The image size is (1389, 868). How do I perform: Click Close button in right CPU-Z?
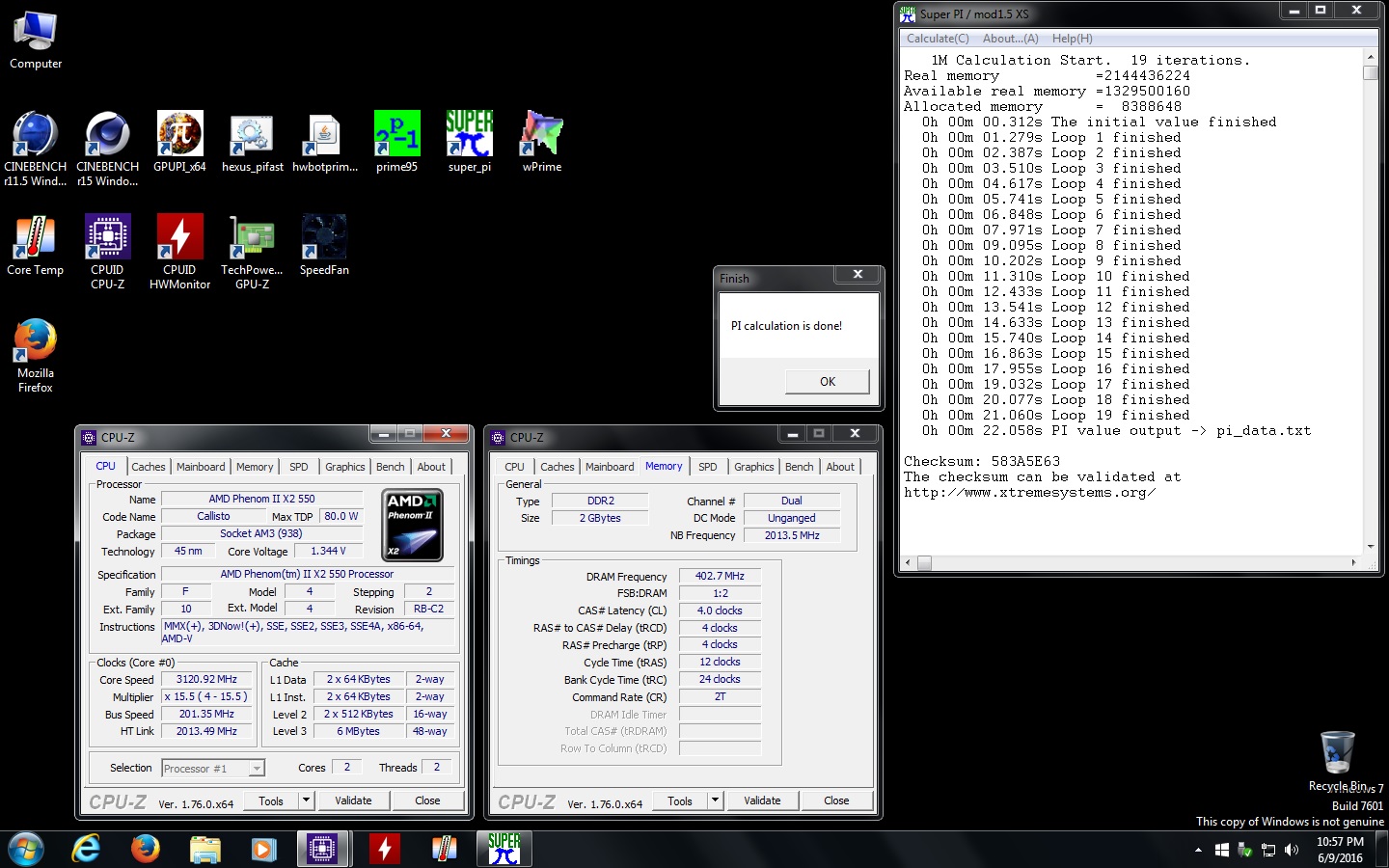pyautogui.click(x=836, y=800)
